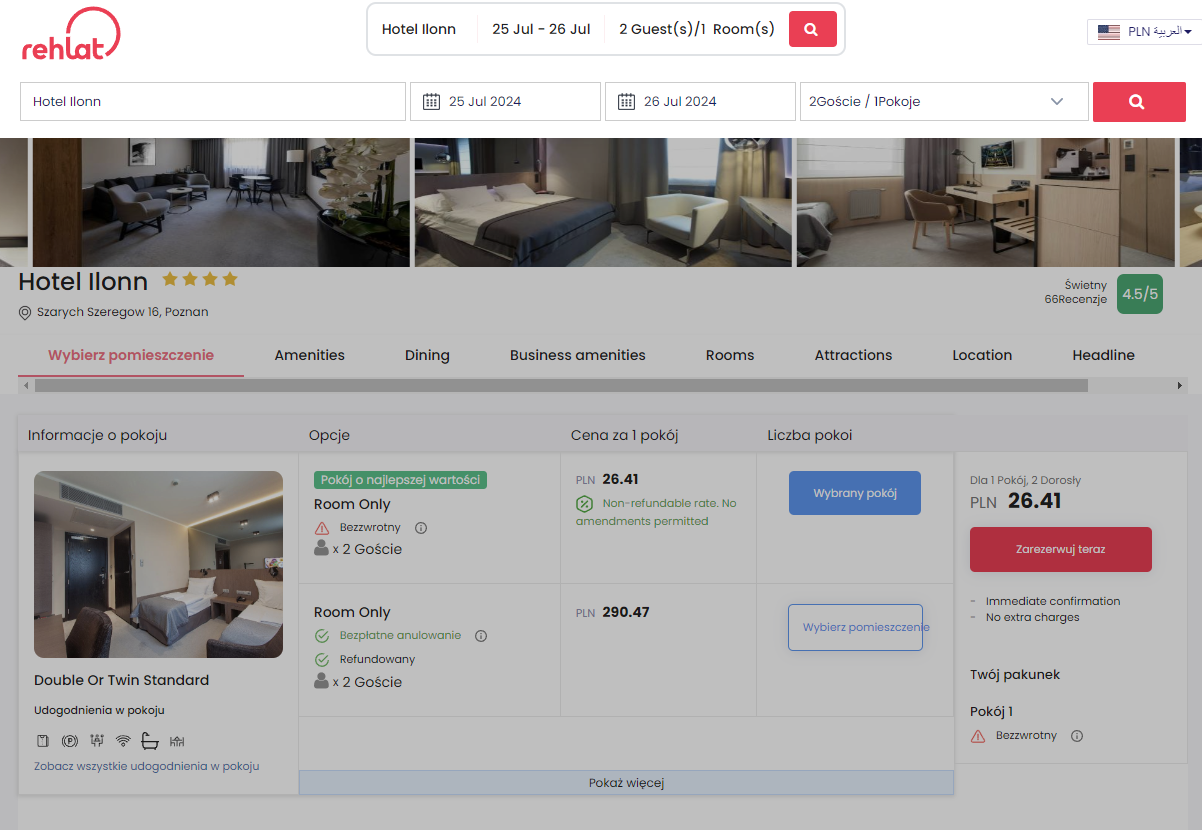
Task: Click Szarych Szeregow 16, Poznan address
Action: tap(123, 312)
